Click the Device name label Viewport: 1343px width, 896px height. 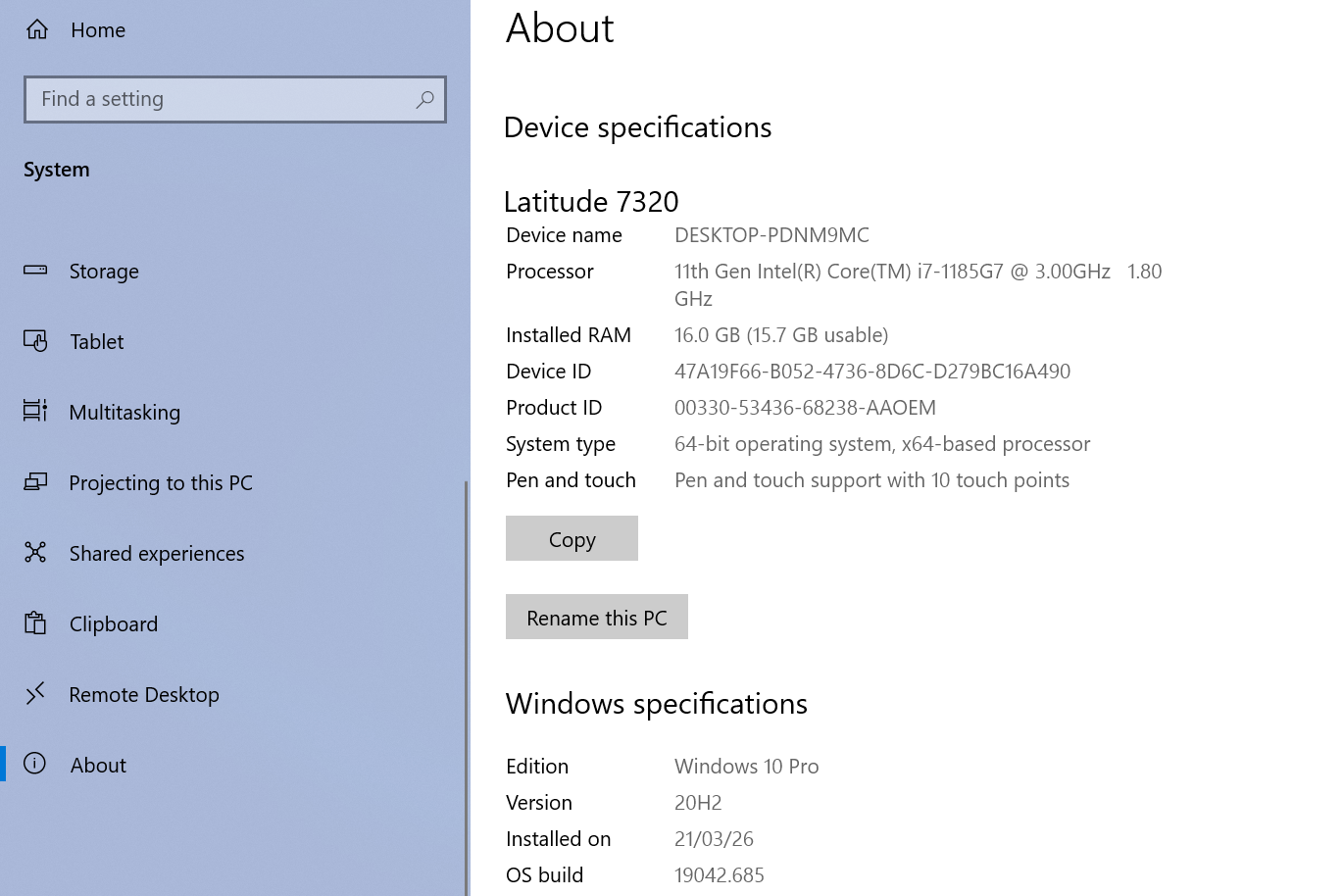tap(564, 235)
